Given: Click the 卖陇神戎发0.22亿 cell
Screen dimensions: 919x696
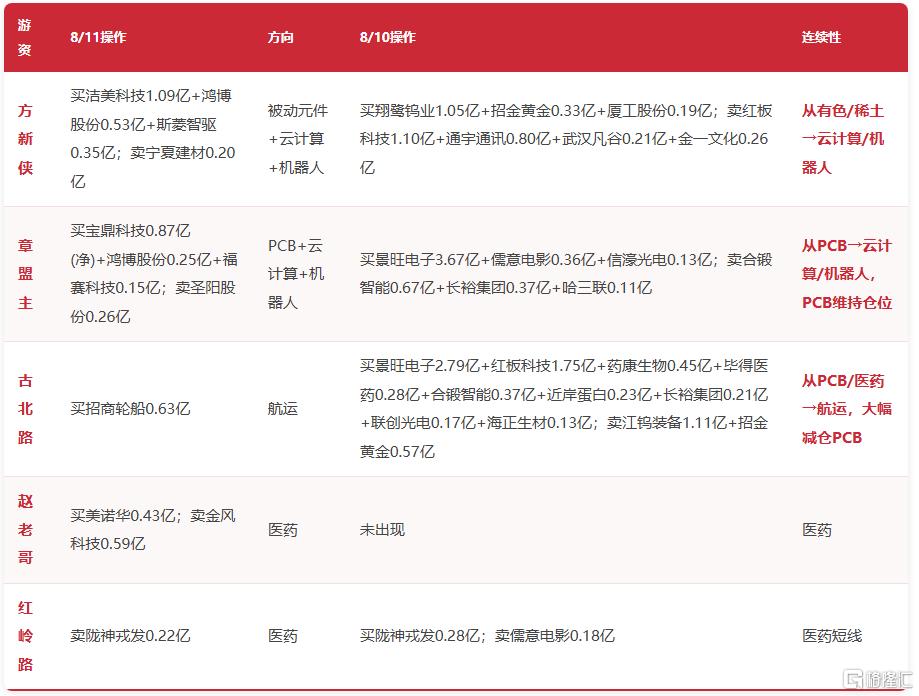Looking at the screenshot, I should [x=130, y=636].
